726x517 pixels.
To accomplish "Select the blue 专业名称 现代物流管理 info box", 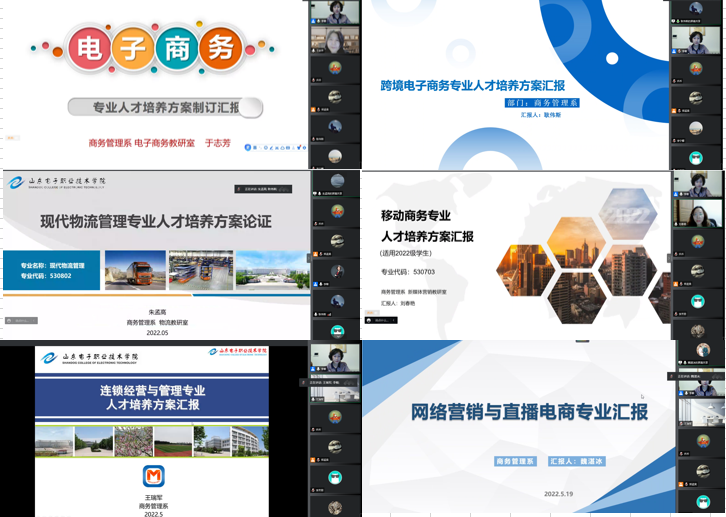I will (52, 270).
